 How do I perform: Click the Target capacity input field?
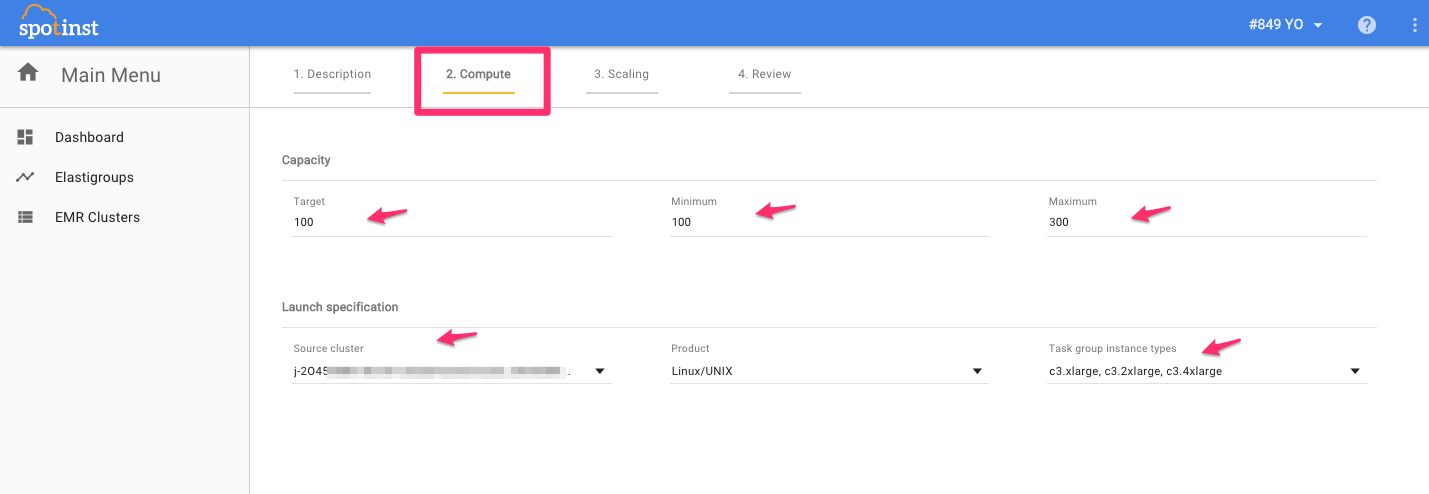451,222
